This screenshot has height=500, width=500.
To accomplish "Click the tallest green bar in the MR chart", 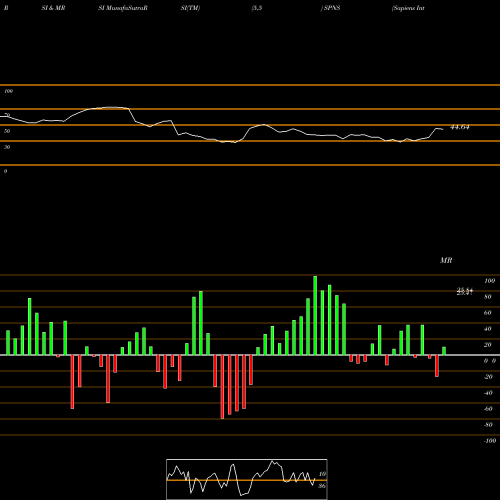I will [315, 315].
